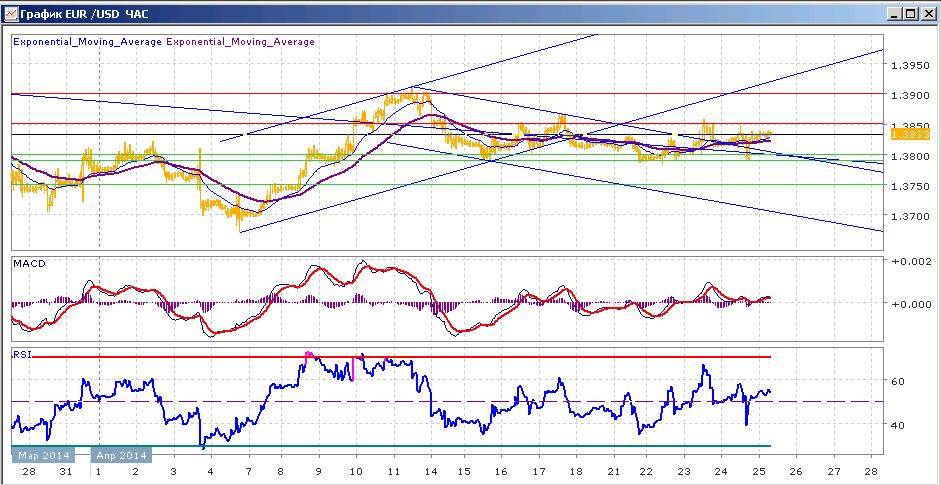Click the 1.3800 price axis label

(x=912, y=156)
